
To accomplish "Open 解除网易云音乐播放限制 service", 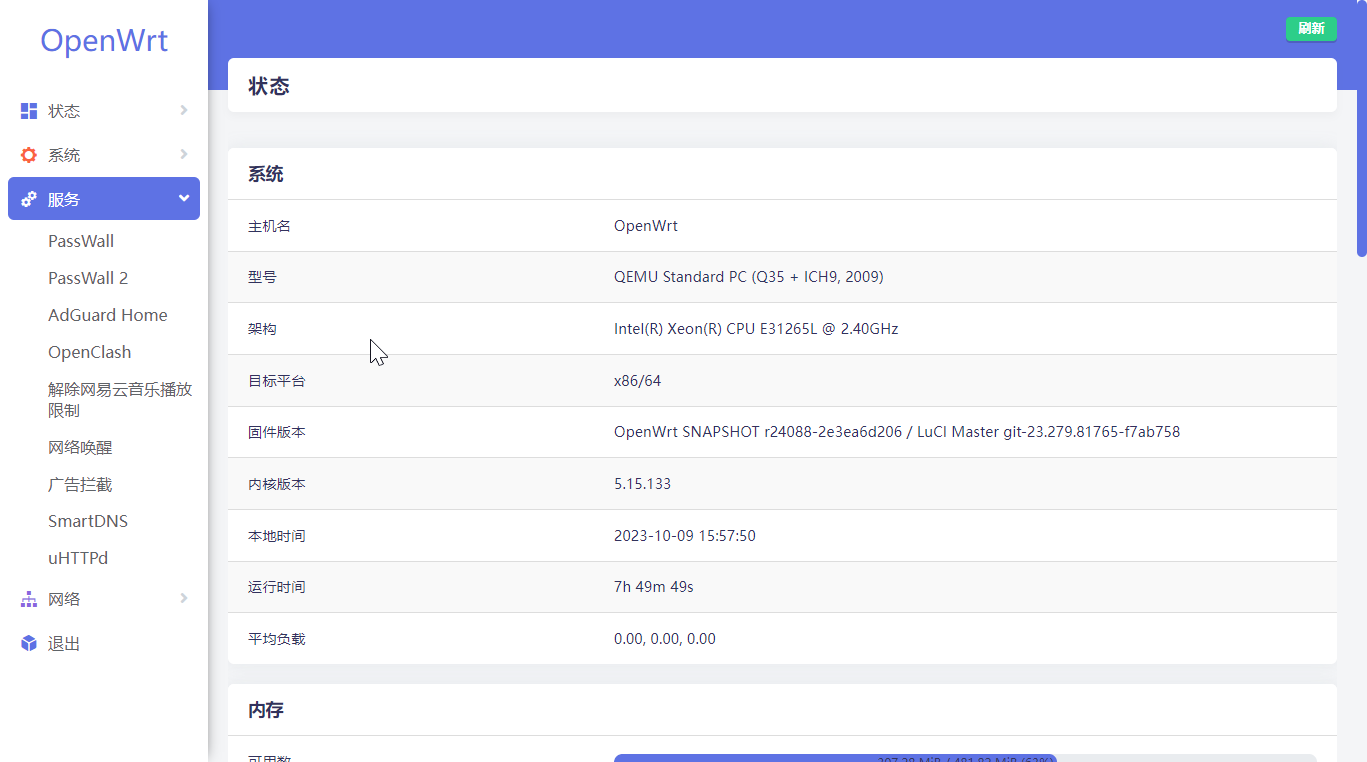I will 120,400.
